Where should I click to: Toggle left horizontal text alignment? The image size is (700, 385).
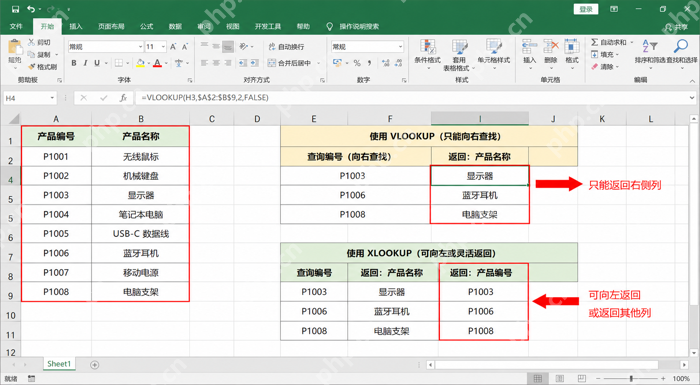[204, 63]
